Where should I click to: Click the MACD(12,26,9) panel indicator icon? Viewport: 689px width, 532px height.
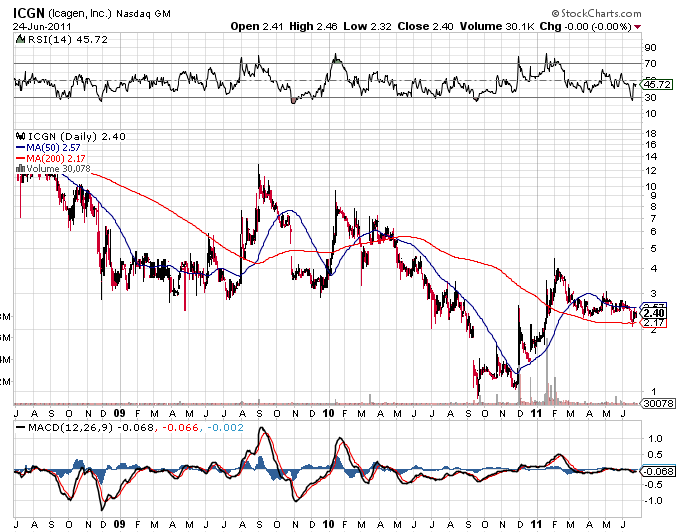coord(19,428)
